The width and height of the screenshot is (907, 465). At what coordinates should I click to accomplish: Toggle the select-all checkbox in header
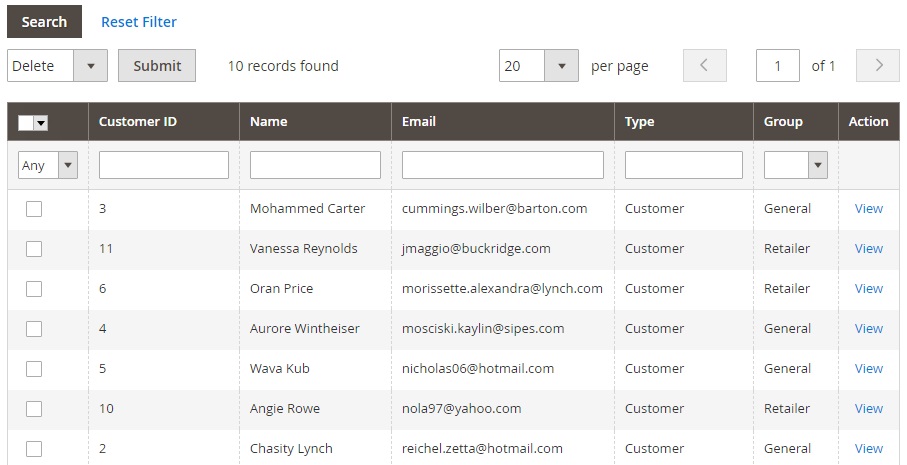26,123
